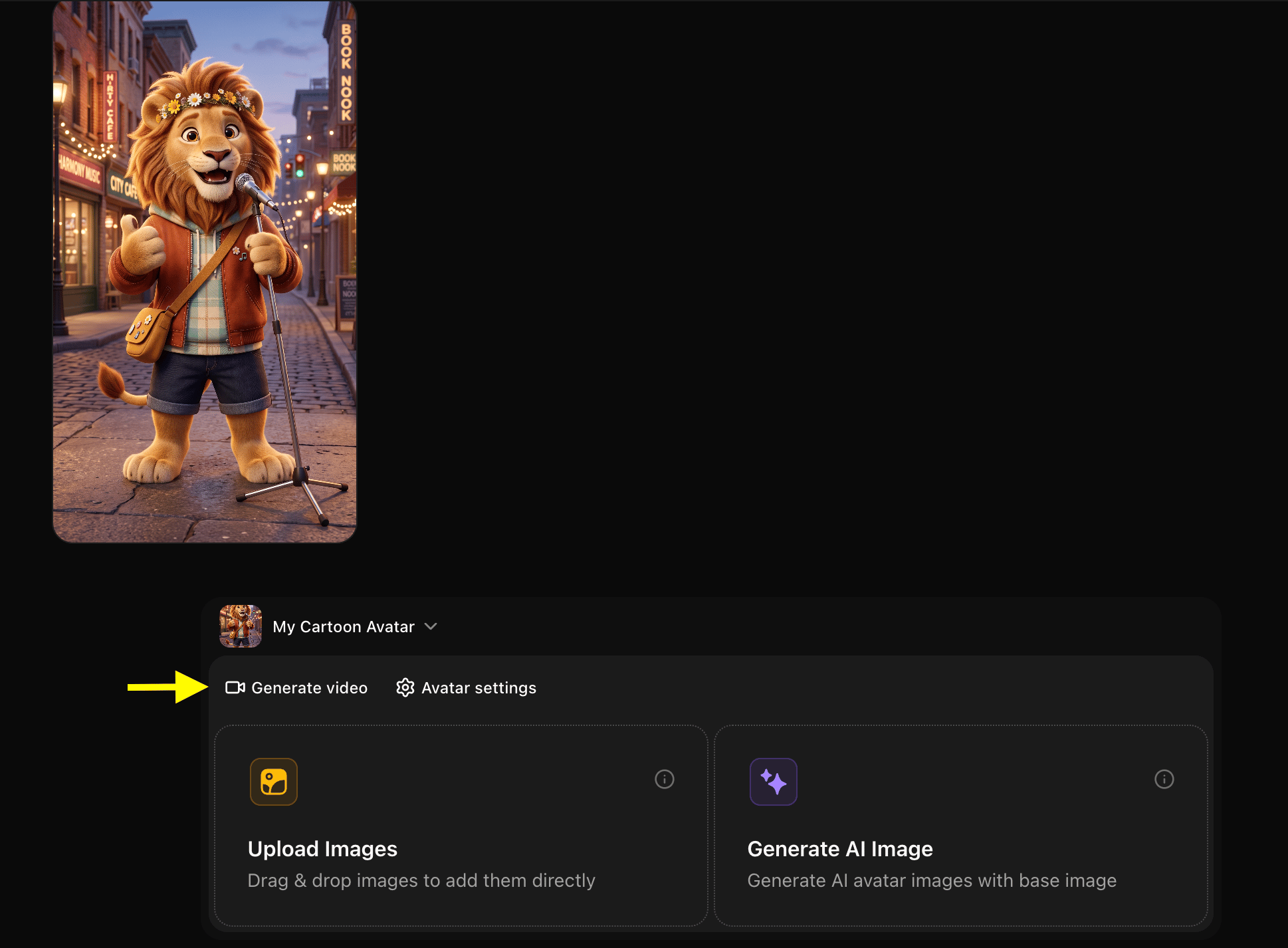Click the Generate video camera icon
This screenshot has height=948, width=1288.
point(235,687)
